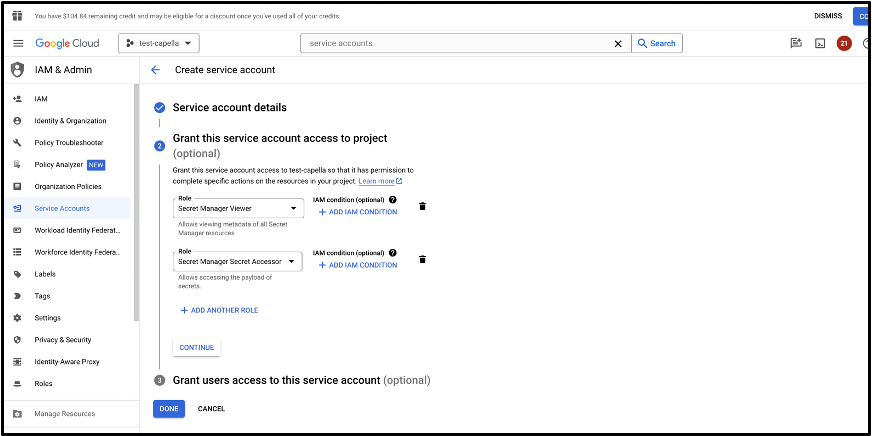Click the gift credits icon in banner

[17, 16]
